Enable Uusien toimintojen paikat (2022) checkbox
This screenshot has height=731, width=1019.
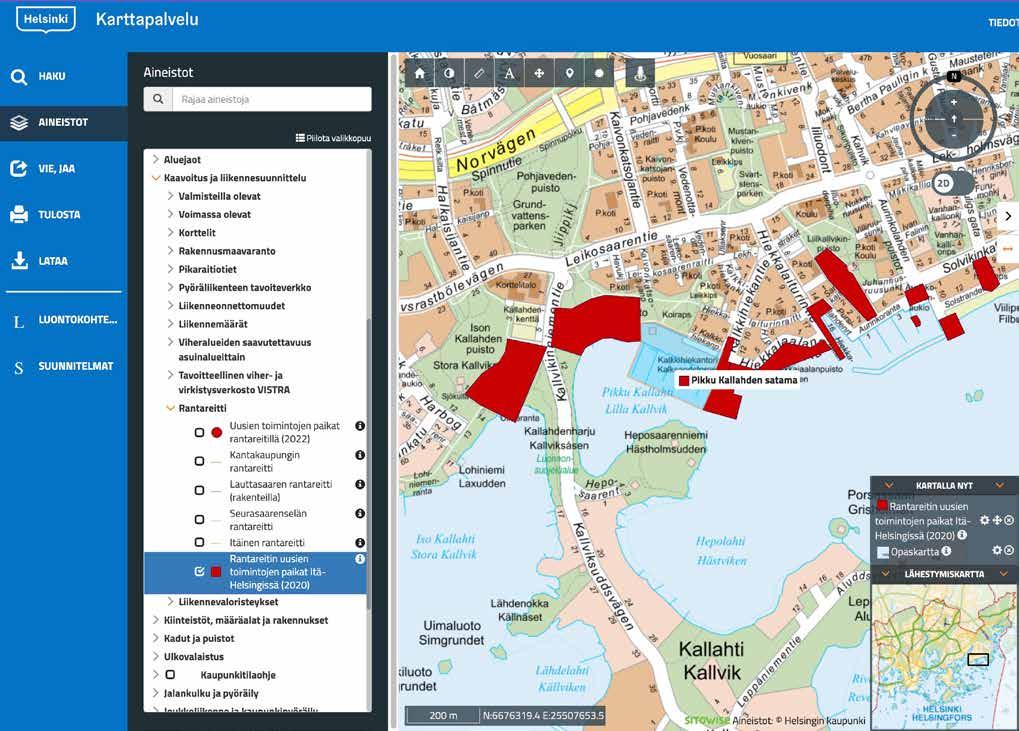tap(200, 432)
